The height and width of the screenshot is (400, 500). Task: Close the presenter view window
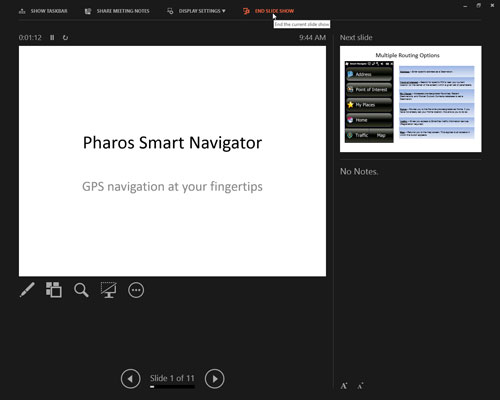coord(492,6)
